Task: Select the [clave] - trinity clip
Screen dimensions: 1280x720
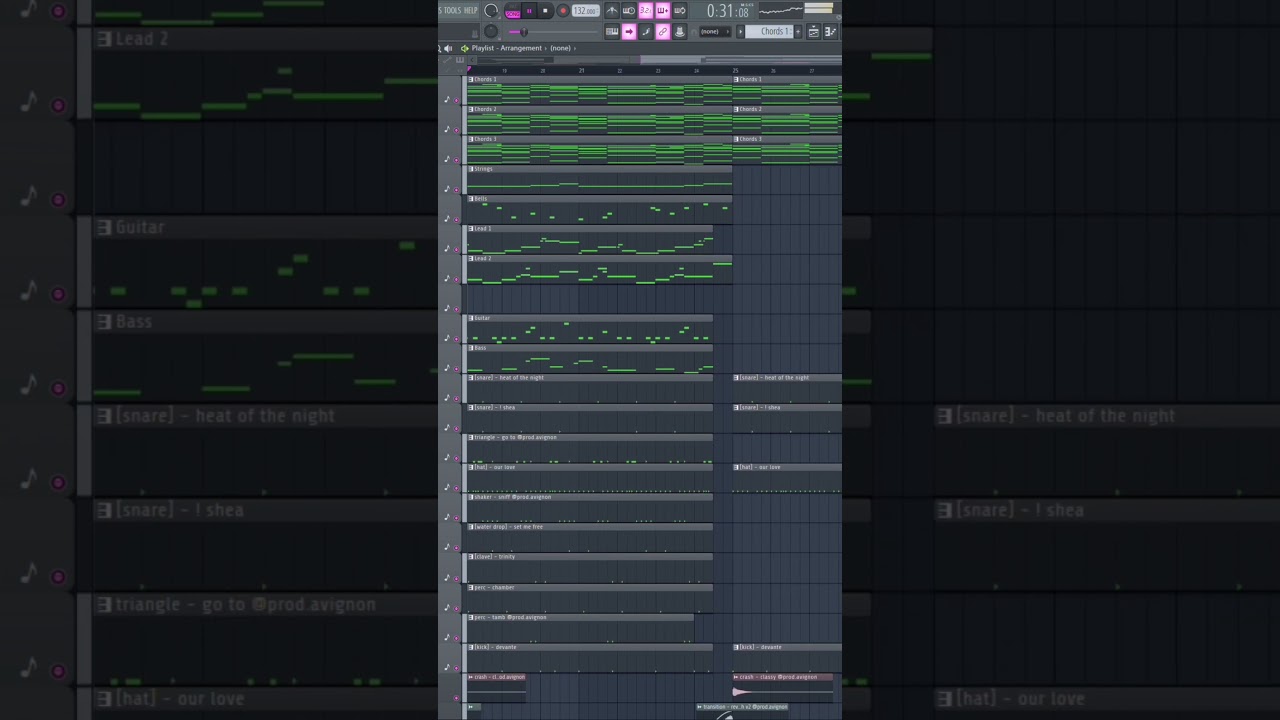Action: click(590, 568)
